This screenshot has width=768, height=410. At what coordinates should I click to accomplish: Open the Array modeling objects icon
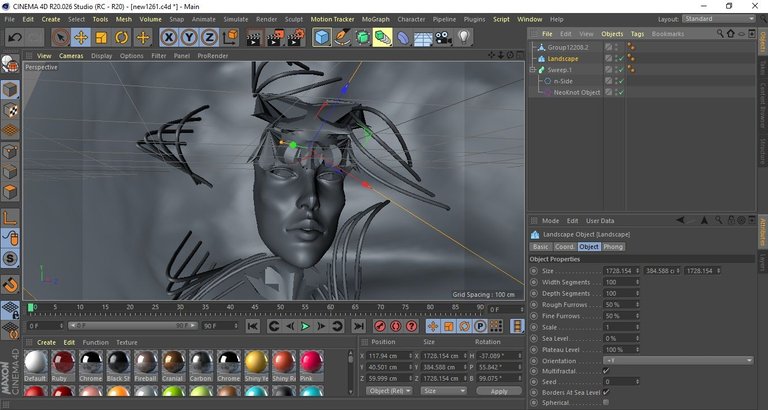383,37
